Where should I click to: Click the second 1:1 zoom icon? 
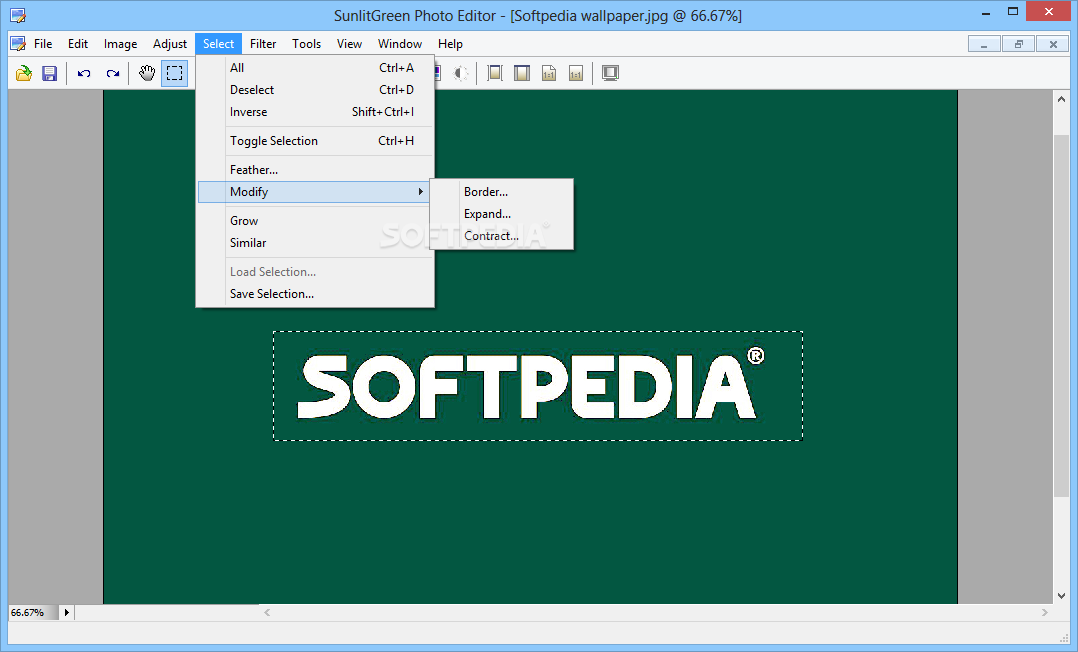click(x=576, y=73)
